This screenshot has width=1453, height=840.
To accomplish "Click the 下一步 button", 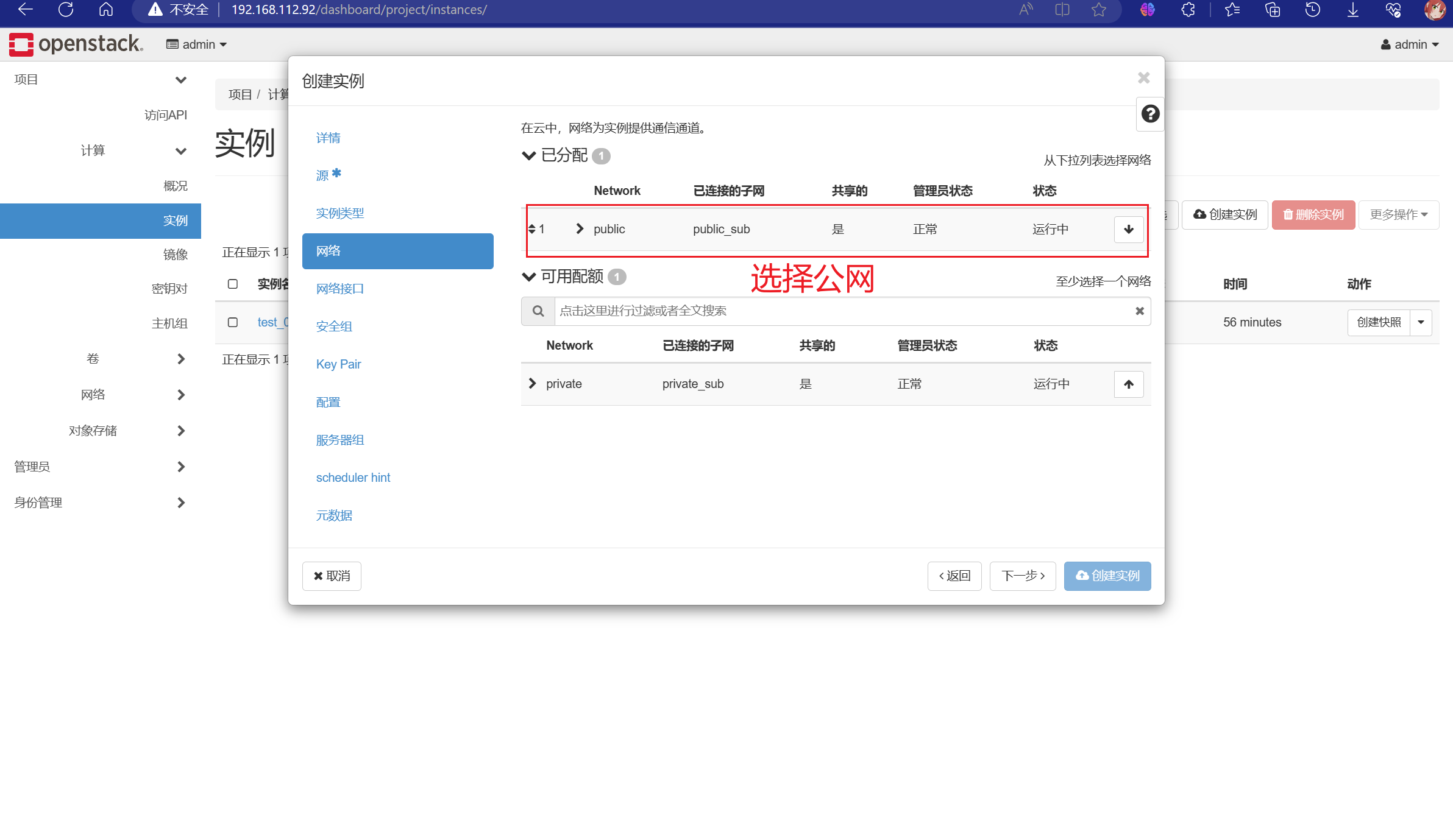I will [1022, 576].
